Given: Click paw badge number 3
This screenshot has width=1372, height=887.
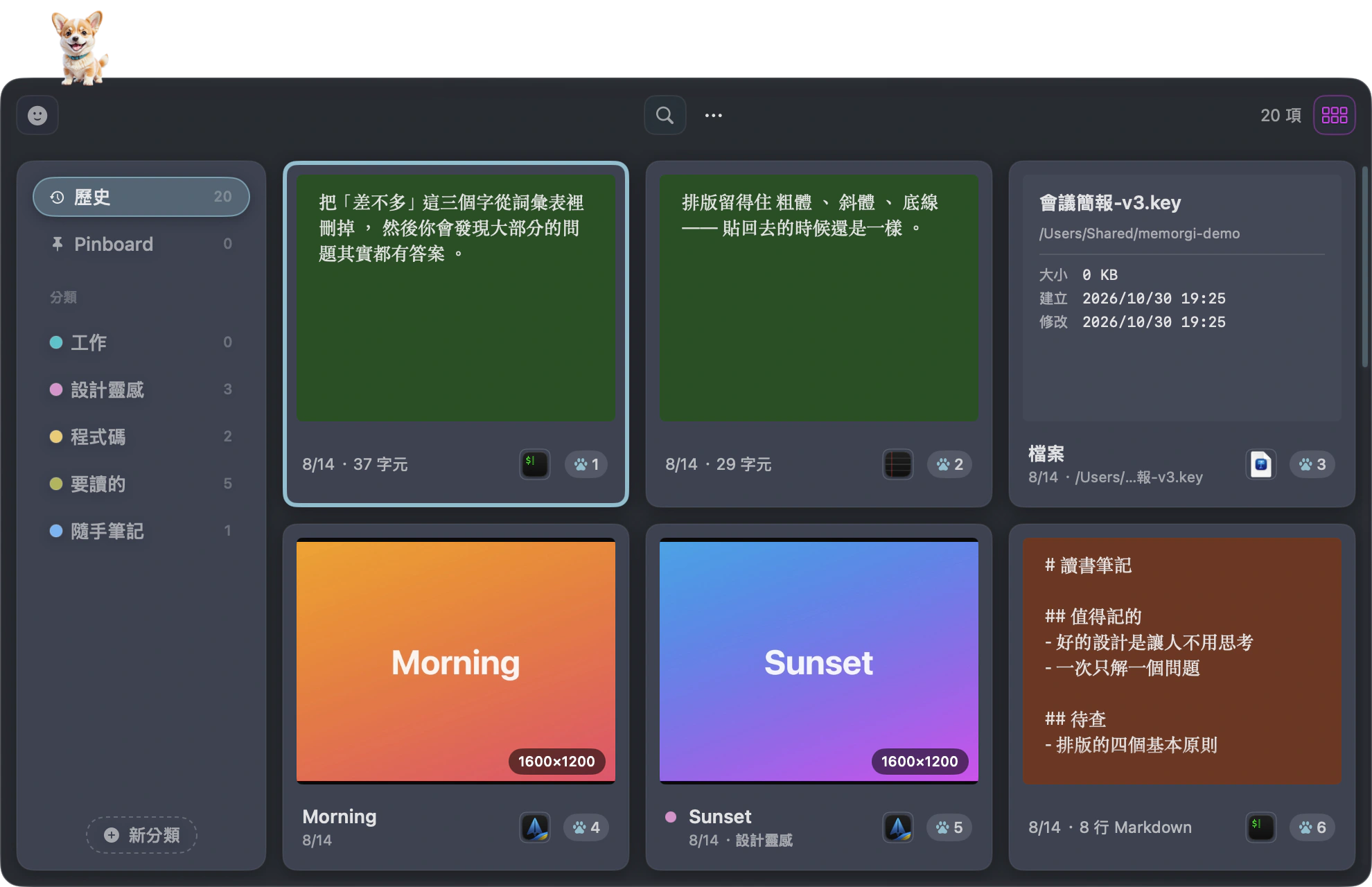Looking at the screenshot, I should [1312, 464].
